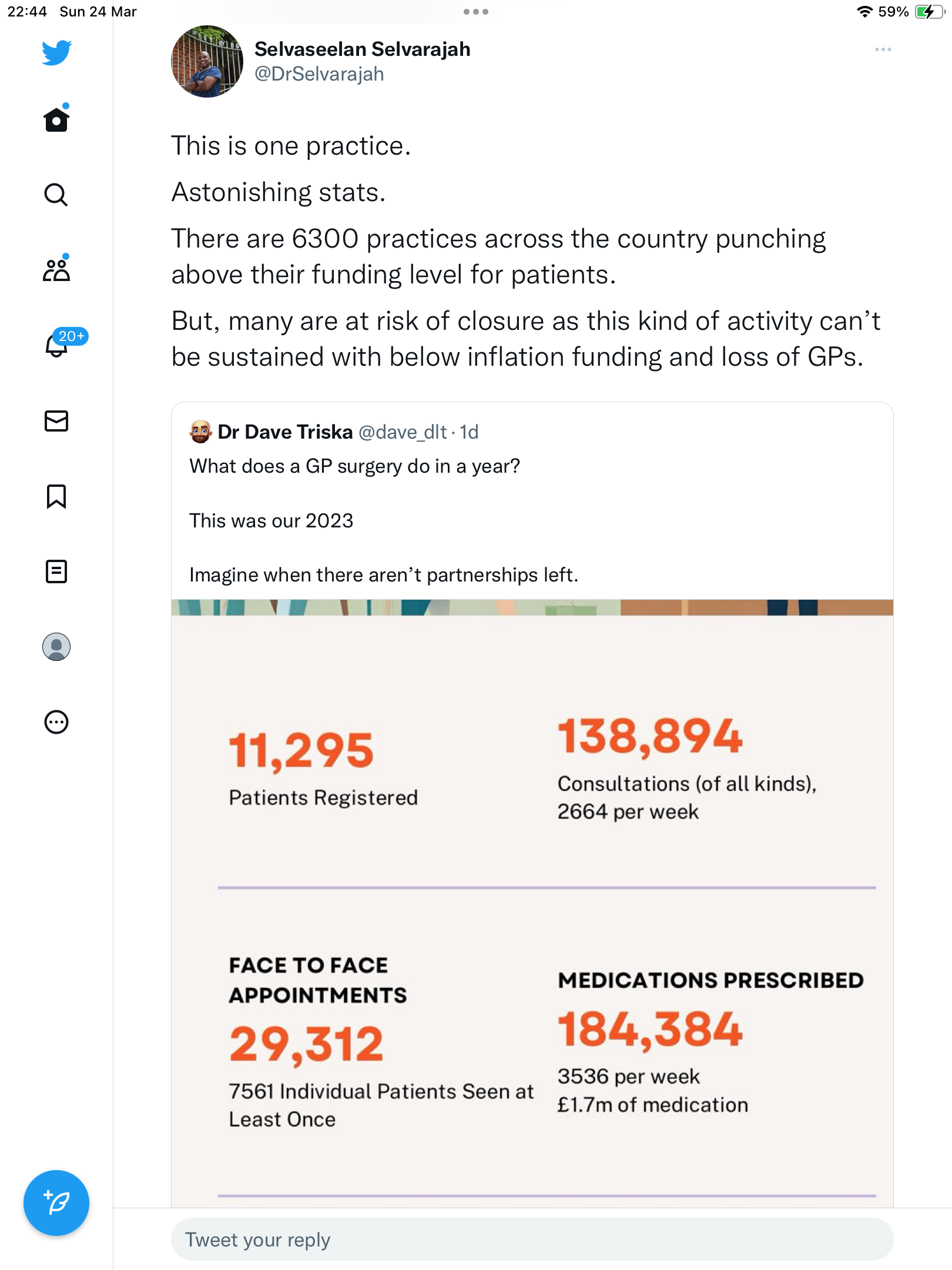This screenshot has height=1270, width=952.
Task: Open Selvaseelan Selvarajah display name
Action: [362, 49]
